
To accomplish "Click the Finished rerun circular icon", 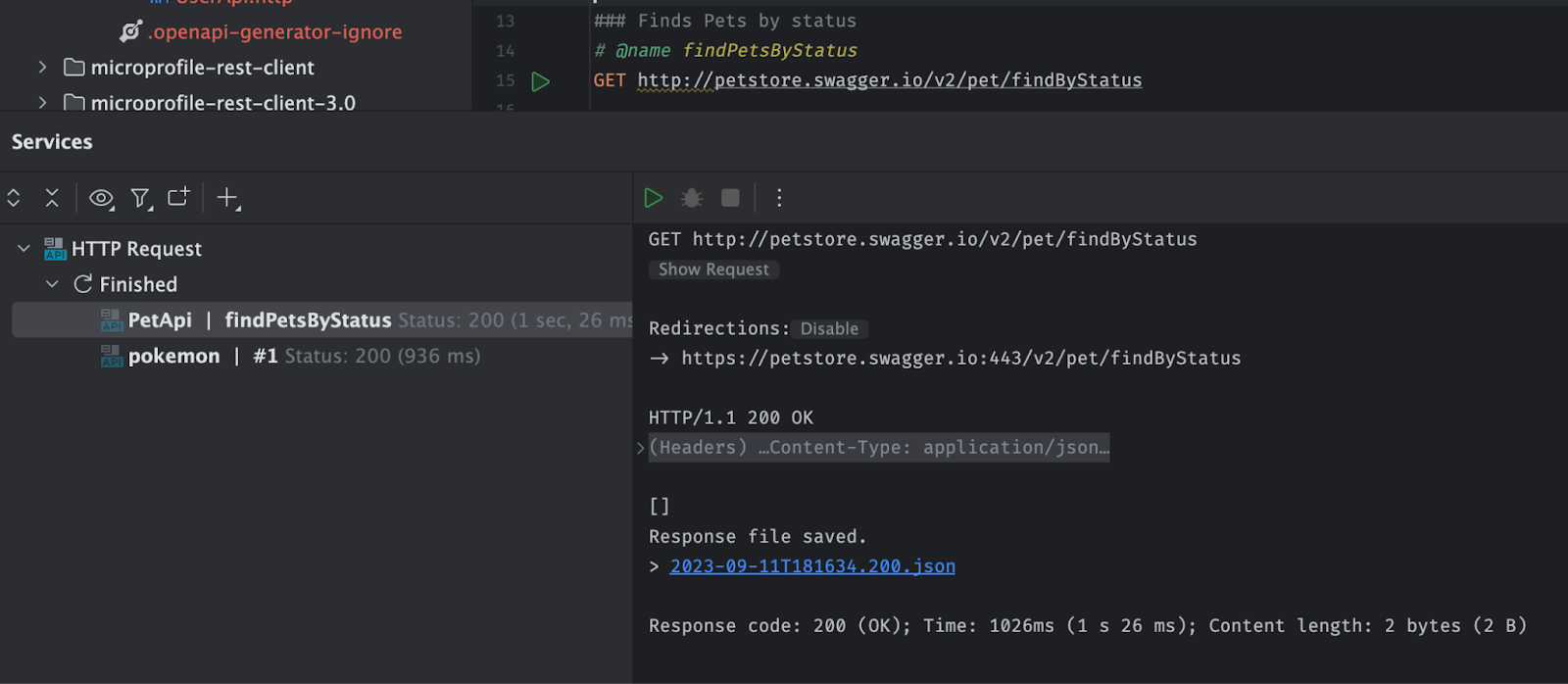I will click(x=83, y=284).
